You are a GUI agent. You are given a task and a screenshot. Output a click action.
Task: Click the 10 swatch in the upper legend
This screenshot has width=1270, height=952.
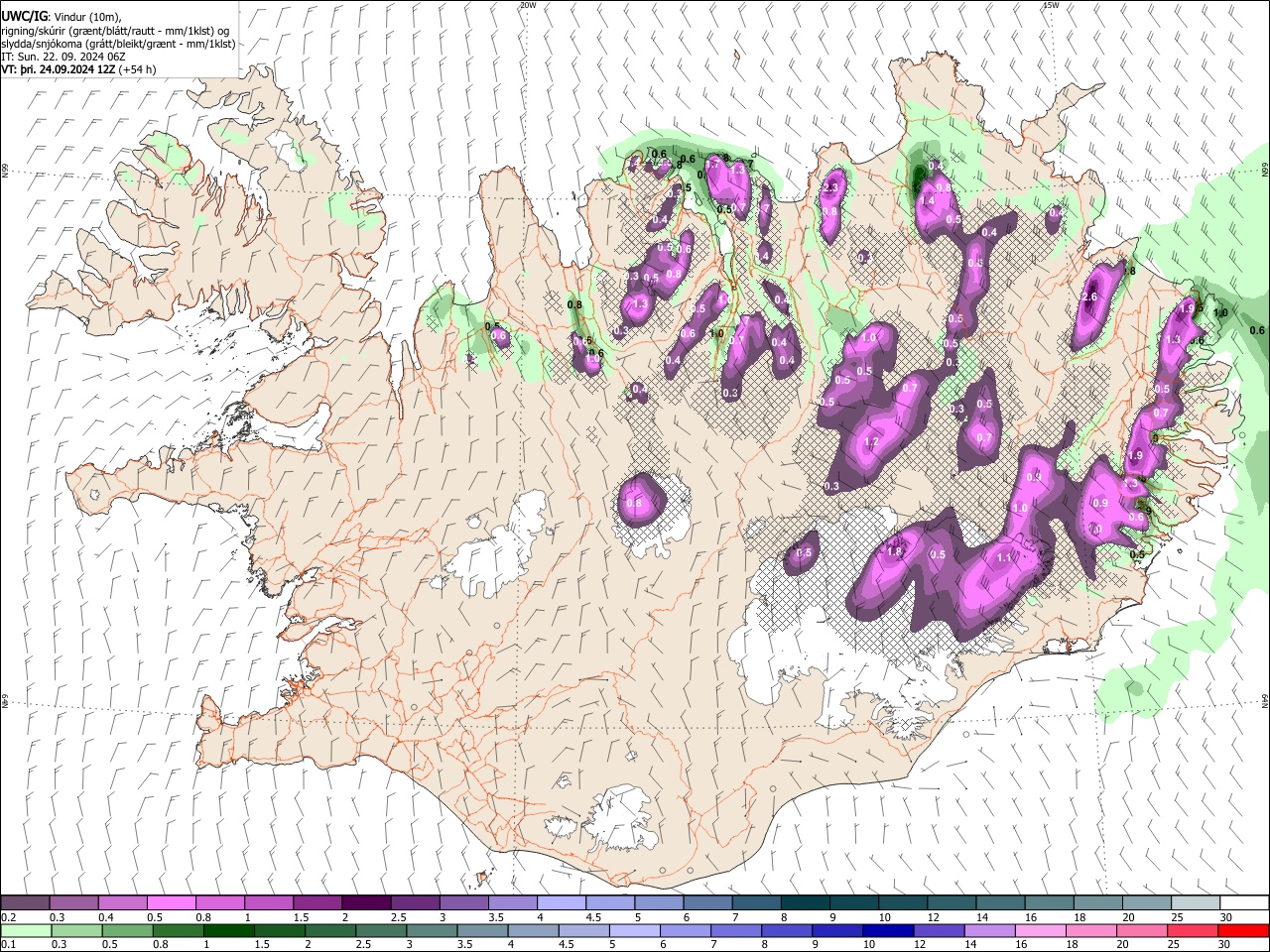click(x=902, y=902)
